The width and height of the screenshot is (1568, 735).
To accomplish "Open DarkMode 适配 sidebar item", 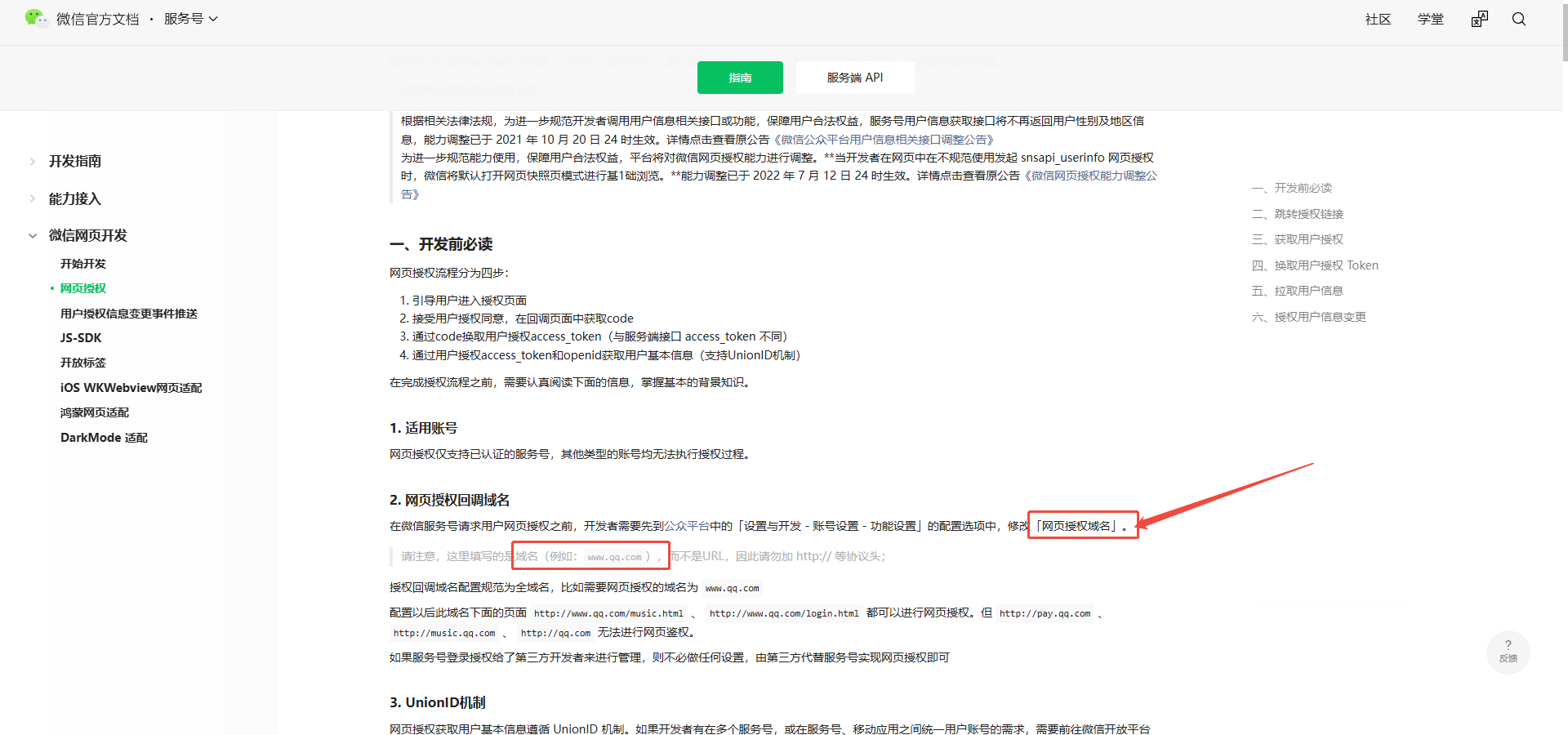I will [104, 438].
